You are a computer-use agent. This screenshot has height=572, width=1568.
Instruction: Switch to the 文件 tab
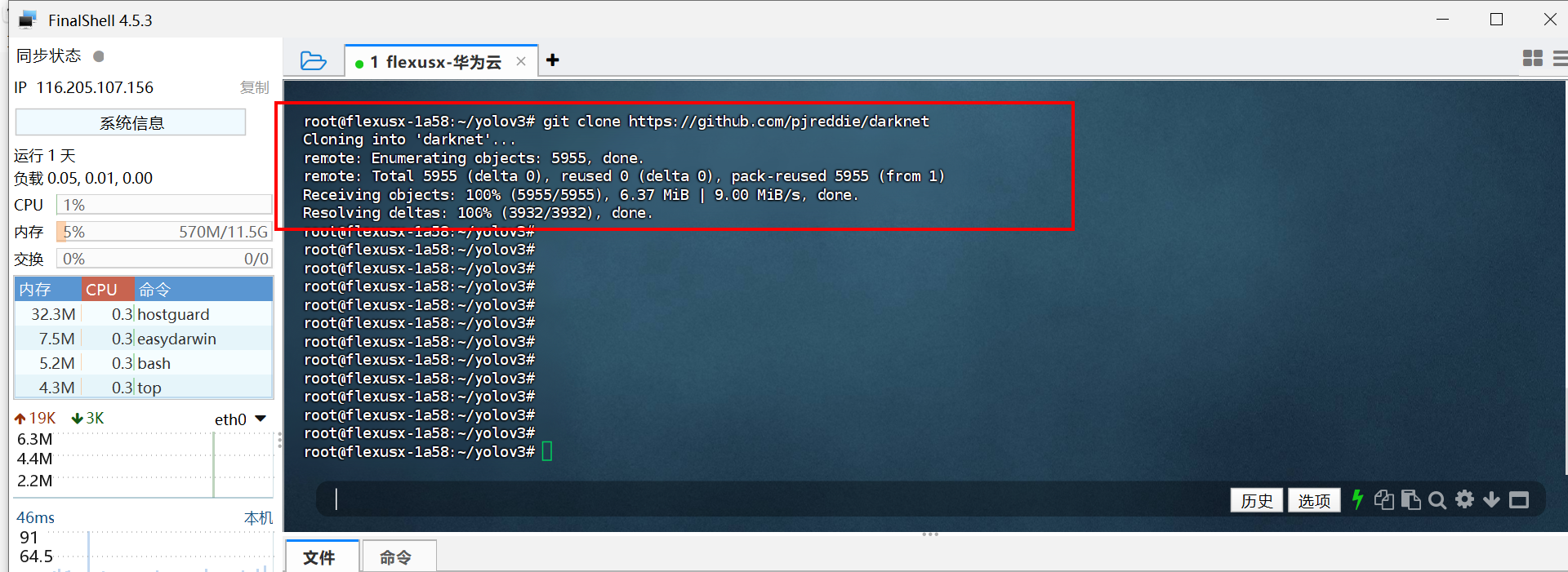[x=320, y=557]
